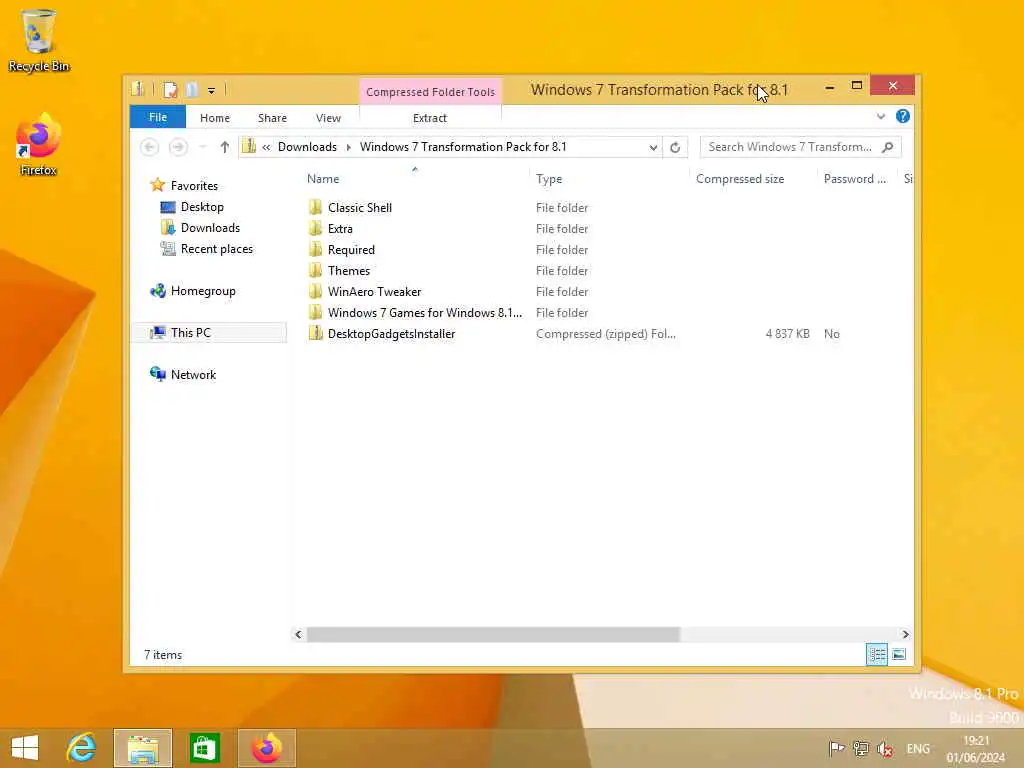Image resolution: width=1024 pixels, height=768 pixels.
Task: Click the ENG input language indicator
Action: coord(918,749)
